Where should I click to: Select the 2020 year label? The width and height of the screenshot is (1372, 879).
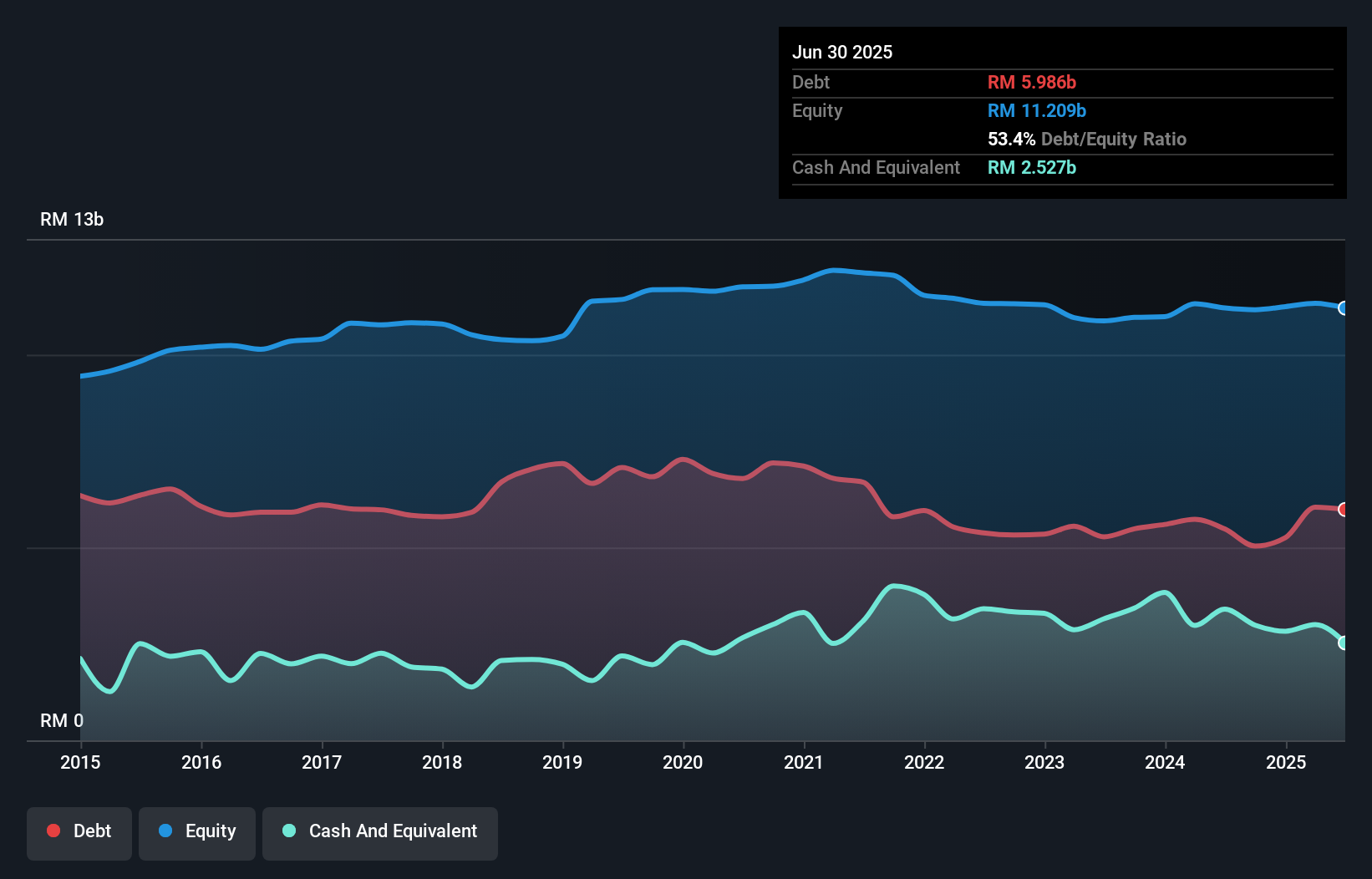683,762
